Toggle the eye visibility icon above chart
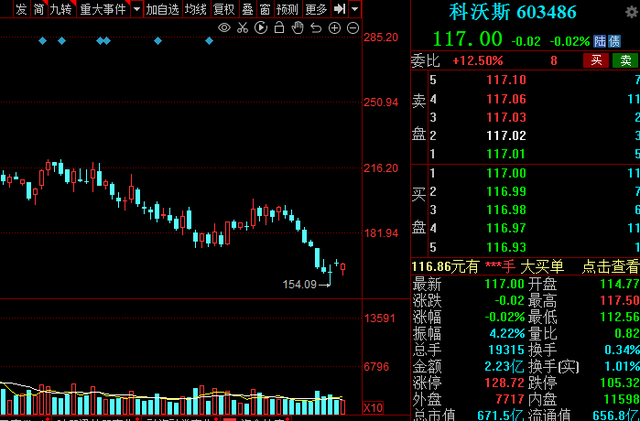640x421 pixels. [224, 28]
